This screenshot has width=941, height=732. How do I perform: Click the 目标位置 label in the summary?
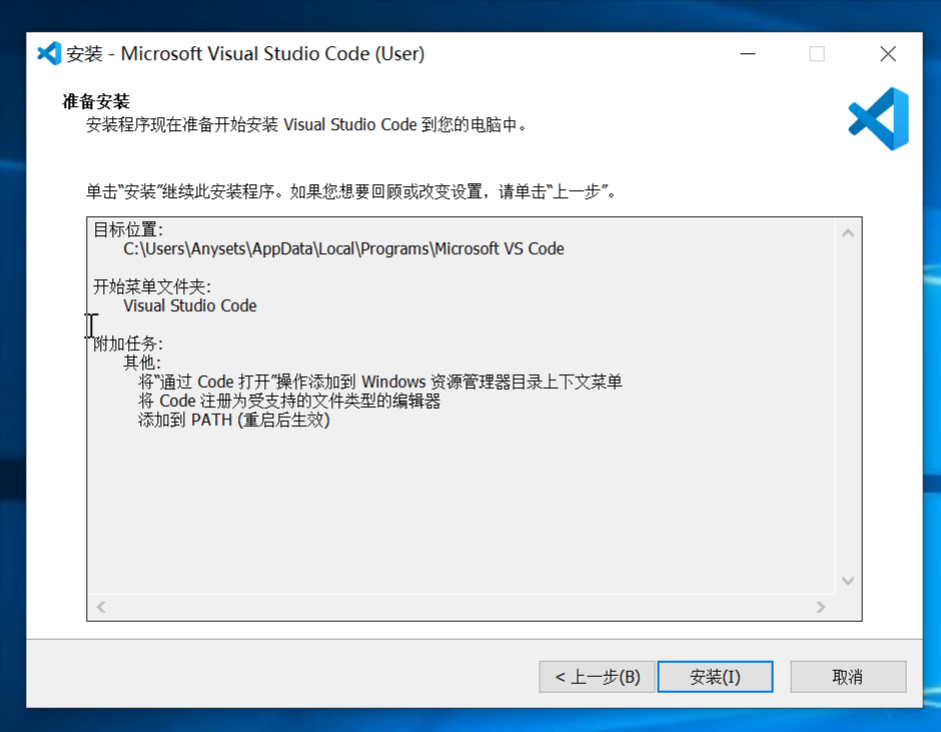pos(128,230)
